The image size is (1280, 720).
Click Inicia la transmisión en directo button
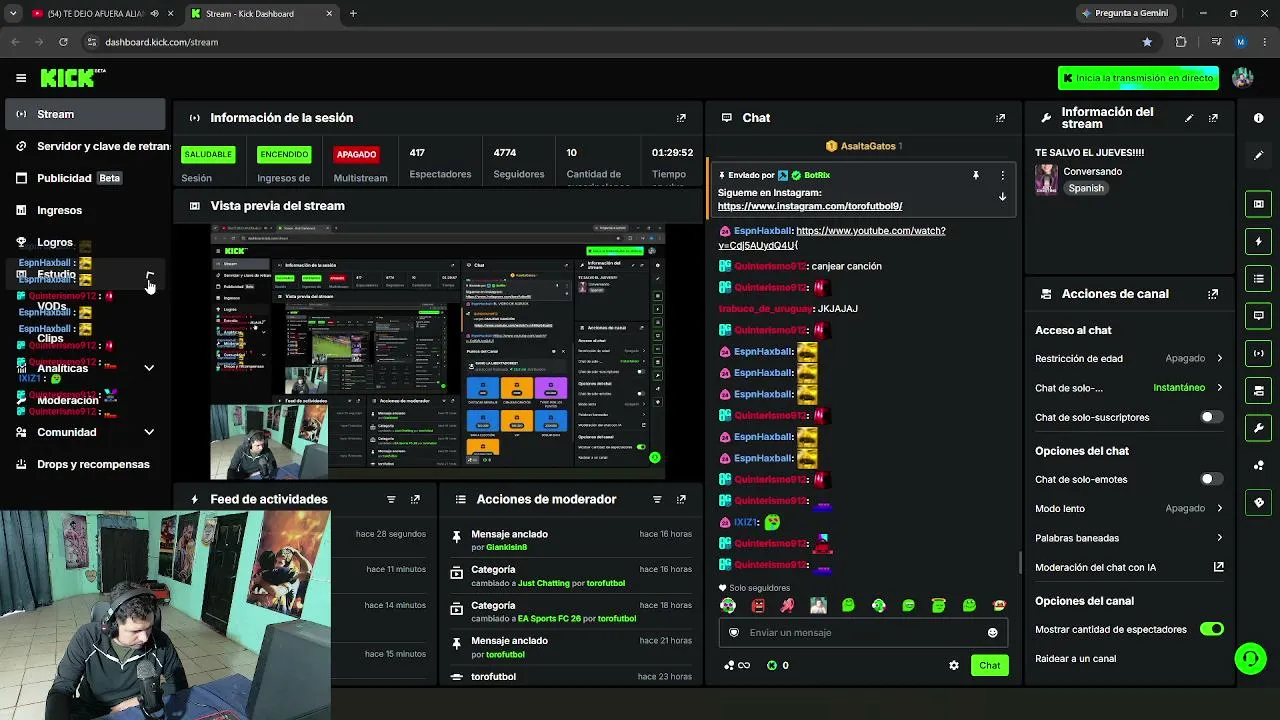coord(1139,78)
